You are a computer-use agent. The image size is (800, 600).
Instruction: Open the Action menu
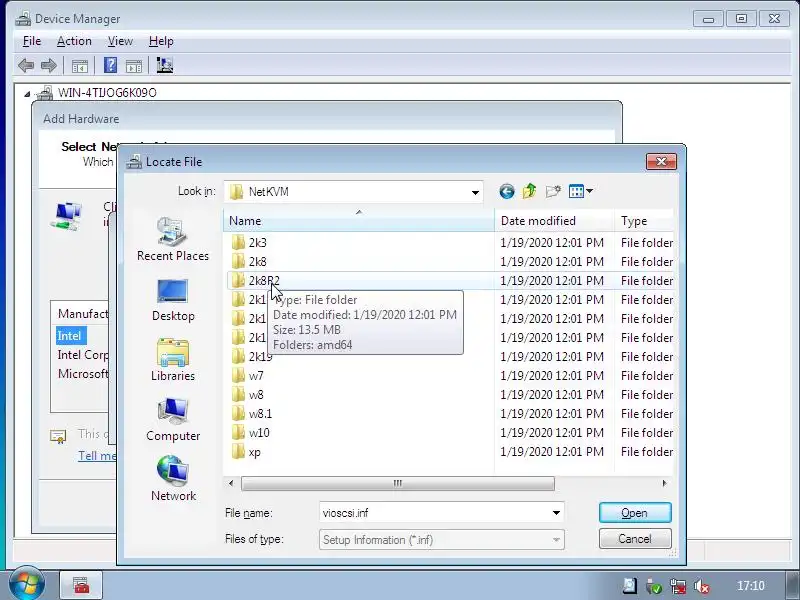pyautogui.click(x=74, y=41)
